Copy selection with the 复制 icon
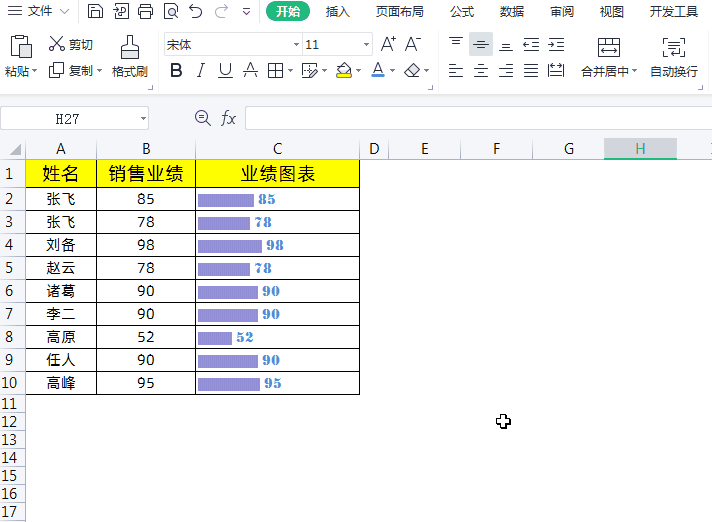This screenshot has height=522, width=712. pos(56,70)
